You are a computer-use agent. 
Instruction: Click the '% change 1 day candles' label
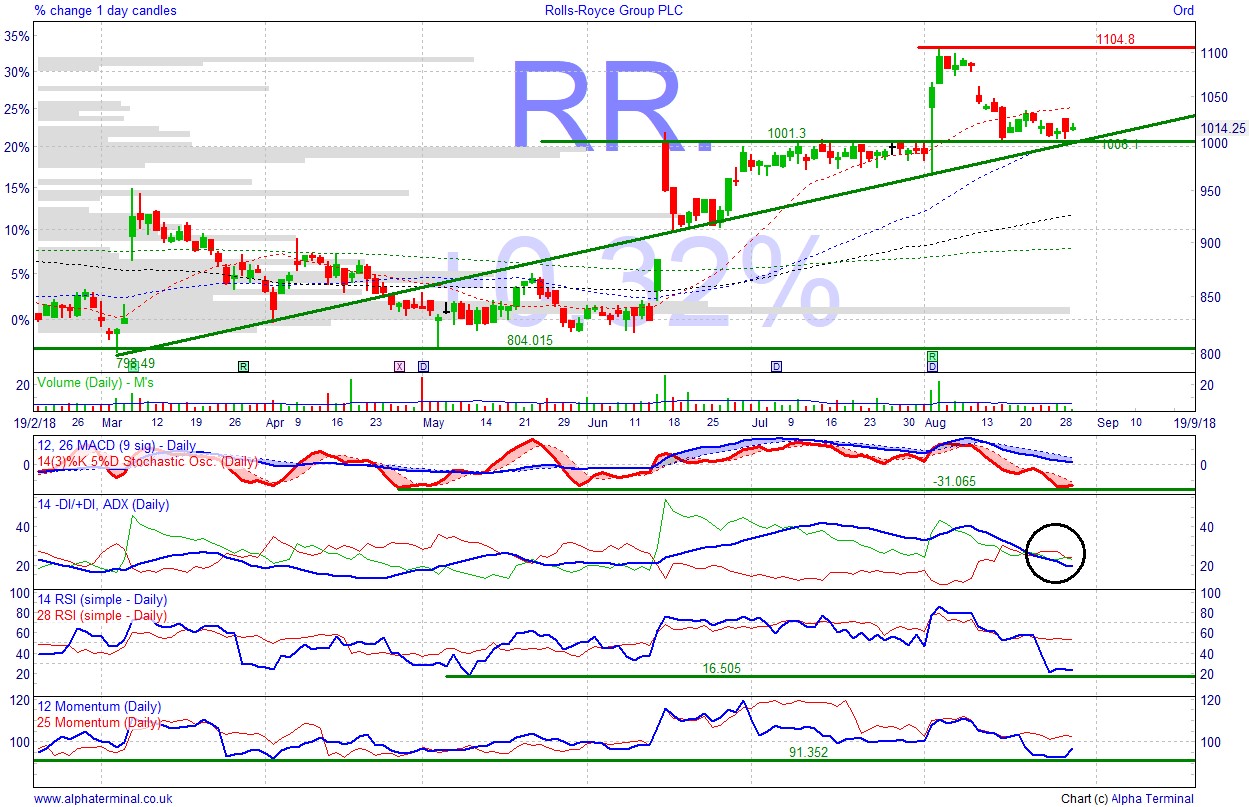point(105,10)
